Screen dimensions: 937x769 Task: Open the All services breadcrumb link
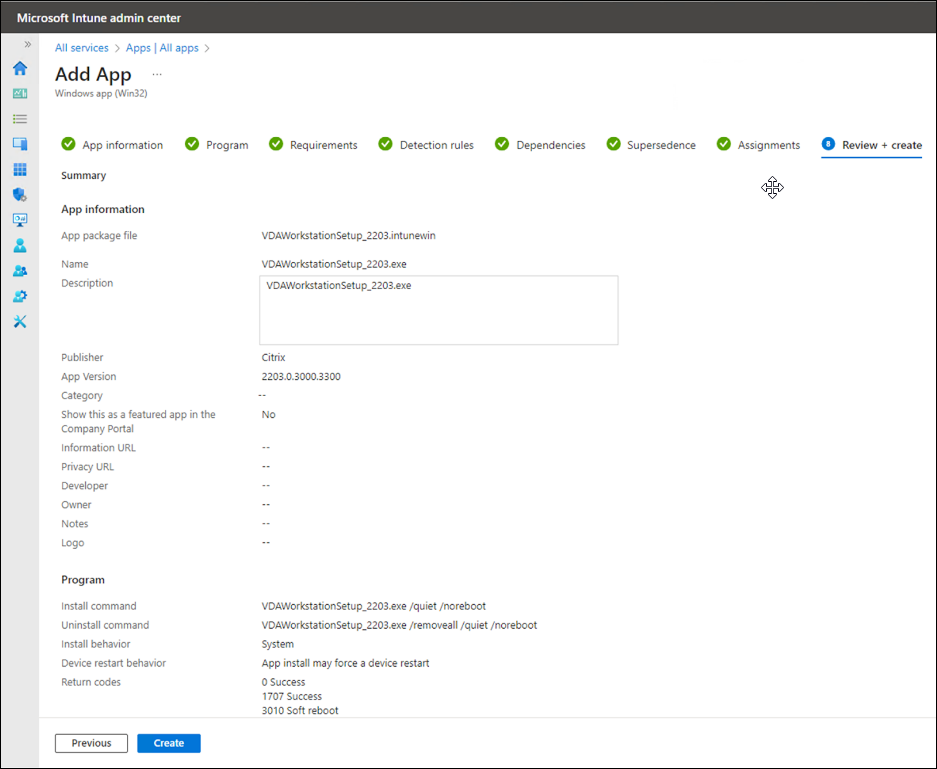(81, 47)
